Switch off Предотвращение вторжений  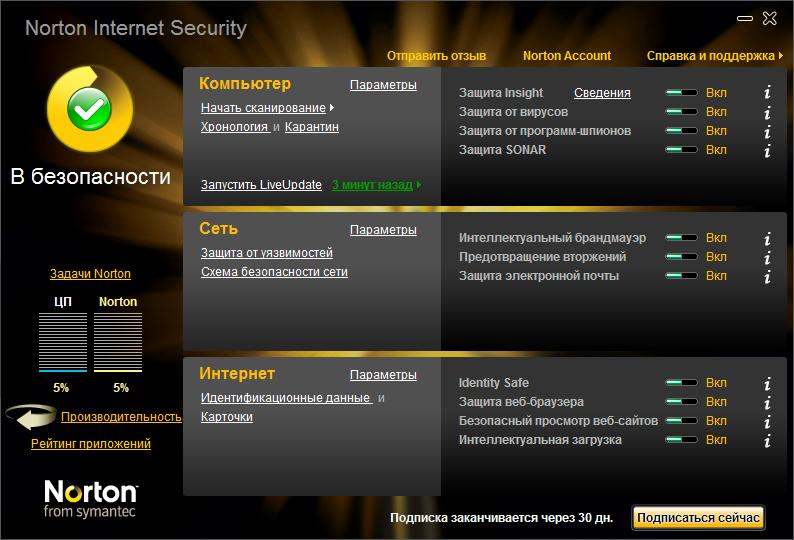pyautogui.click(x=682, y=257)
